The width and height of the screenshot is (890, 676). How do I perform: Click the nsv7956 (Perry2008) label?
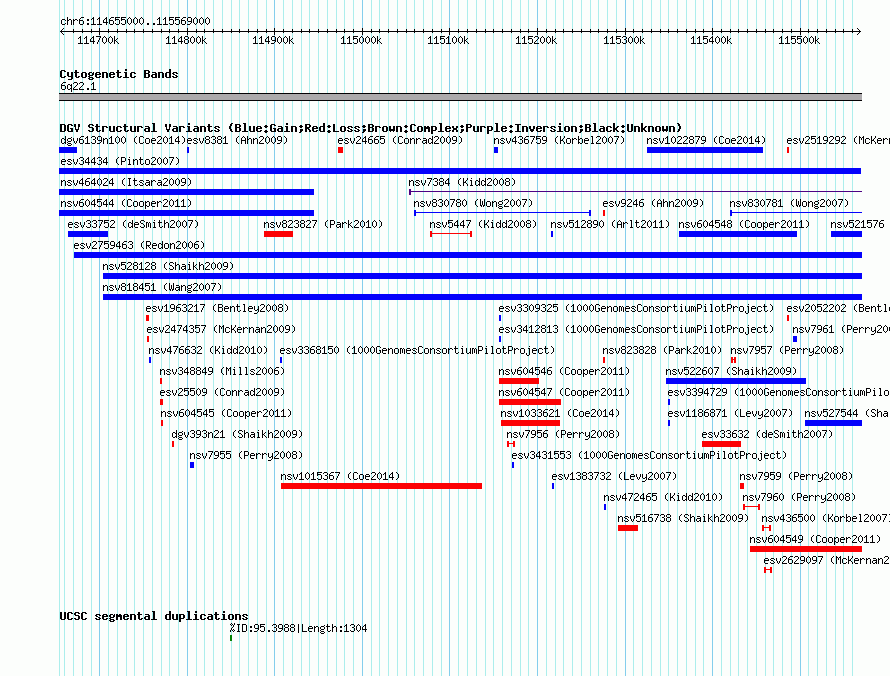563,434
